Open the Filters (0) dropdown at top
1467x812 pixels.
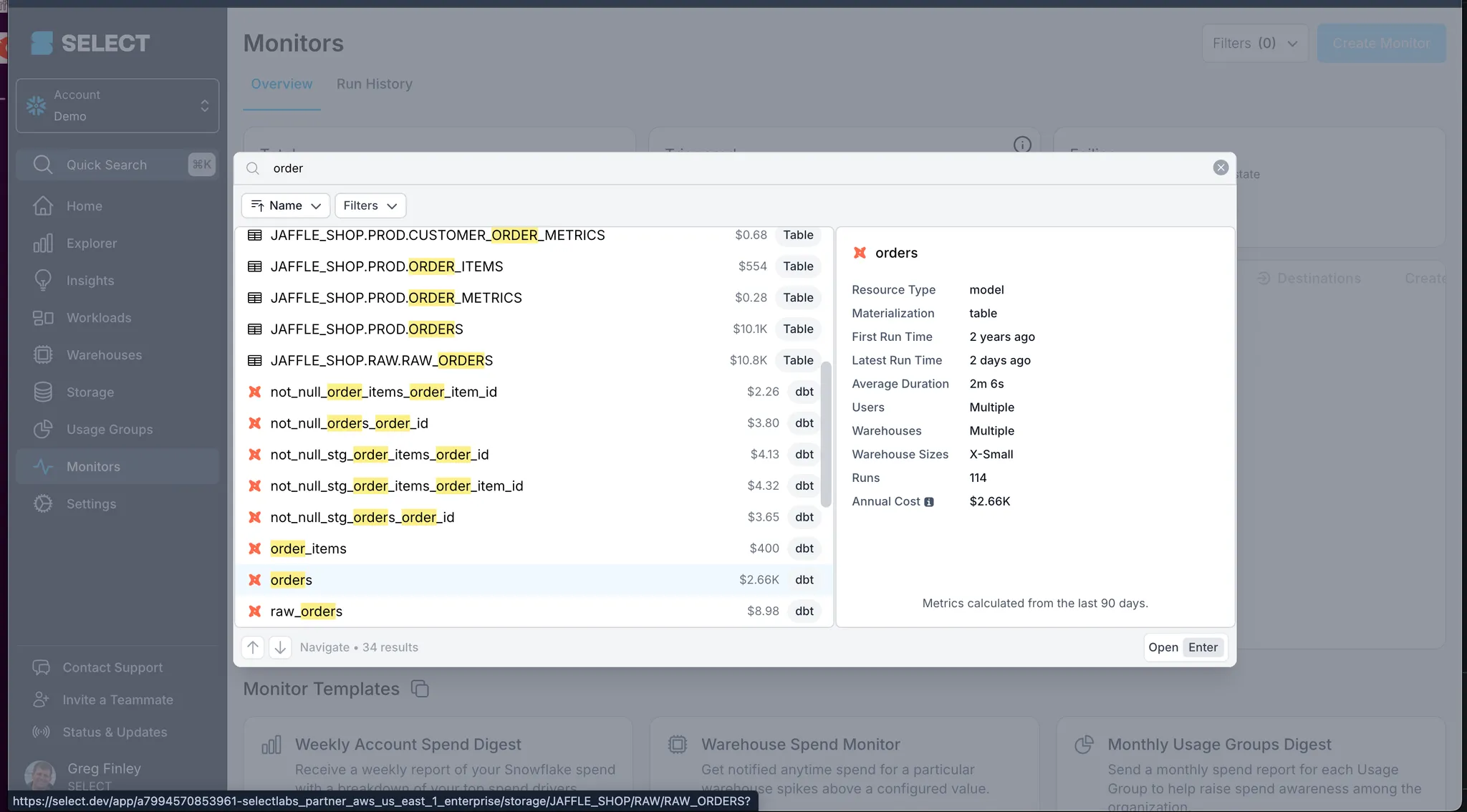[x=1254, y=43]
